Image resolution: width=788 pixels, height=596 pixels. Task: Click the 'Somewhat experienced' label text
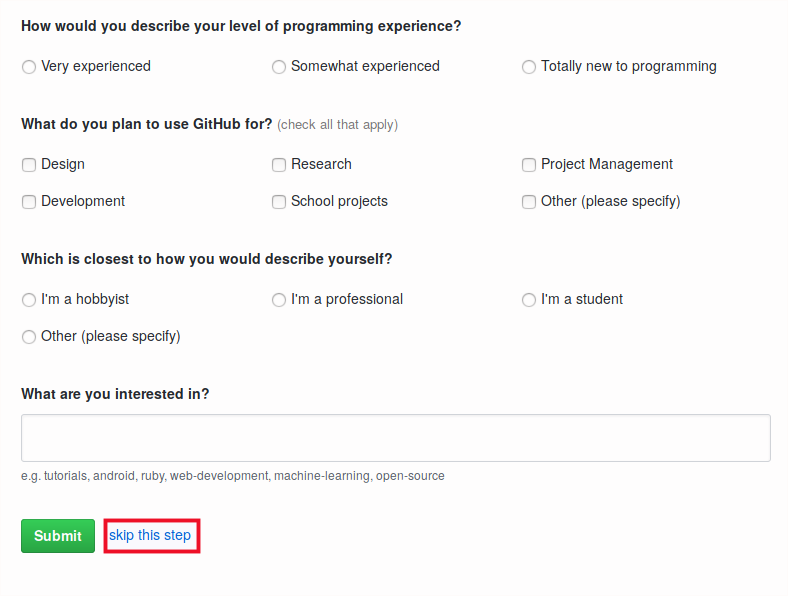click(x=365, y=66)
